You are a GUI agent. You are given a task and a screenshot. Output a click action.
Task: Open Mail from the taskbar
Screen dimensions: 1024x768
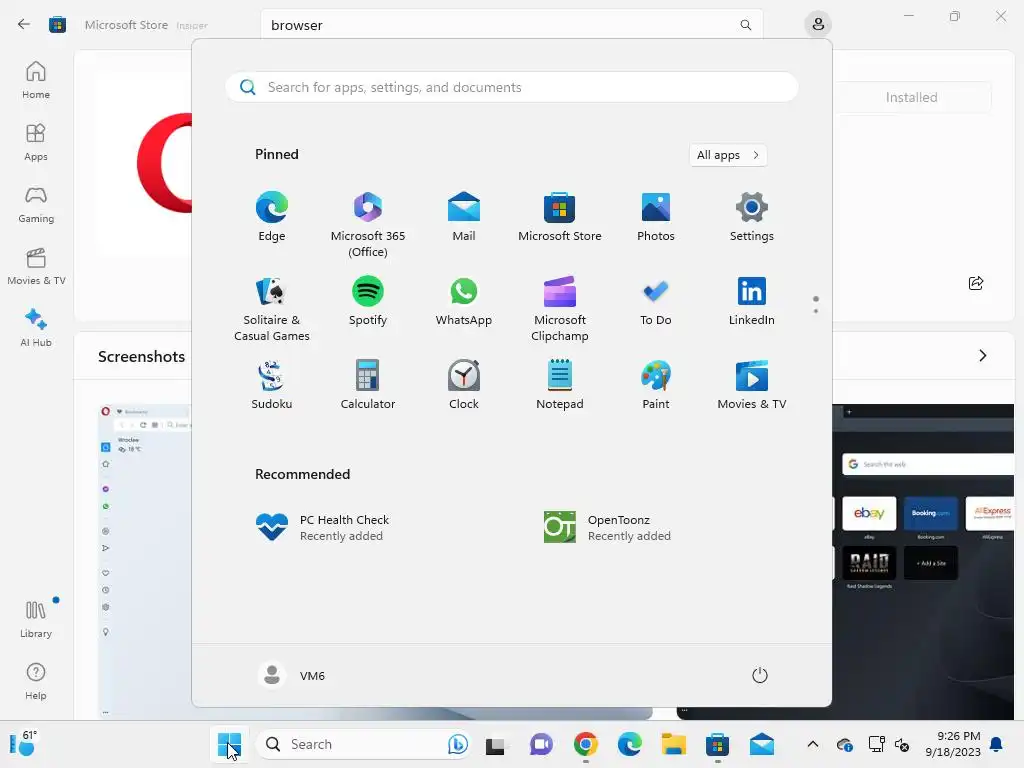pos(761,744)
